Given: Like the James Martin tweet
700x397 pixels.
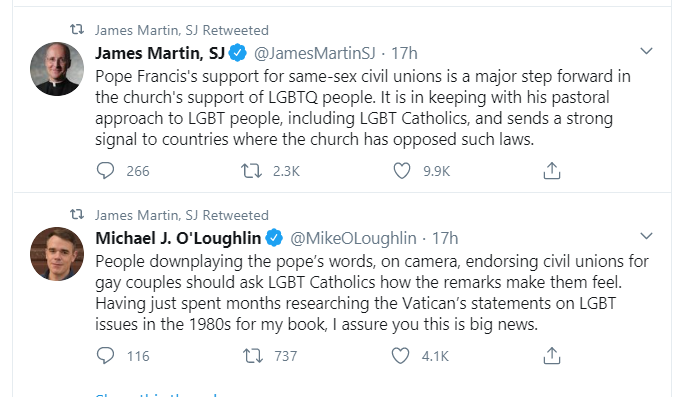Looking at the screenshot, I should [x=402, y=171].
